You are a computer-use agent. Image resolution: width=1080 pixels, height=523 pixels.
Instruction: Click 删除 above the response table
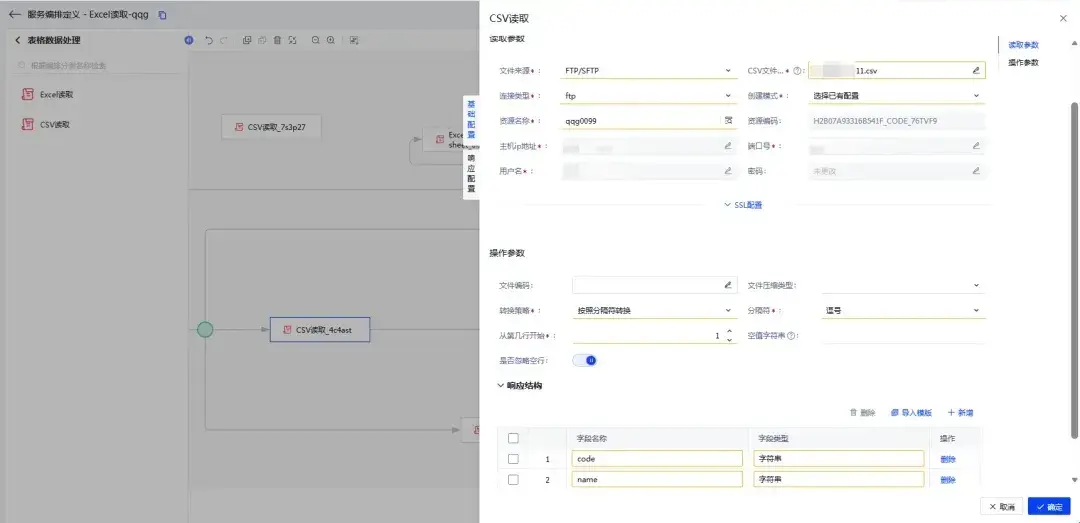(x=862, y=413)
